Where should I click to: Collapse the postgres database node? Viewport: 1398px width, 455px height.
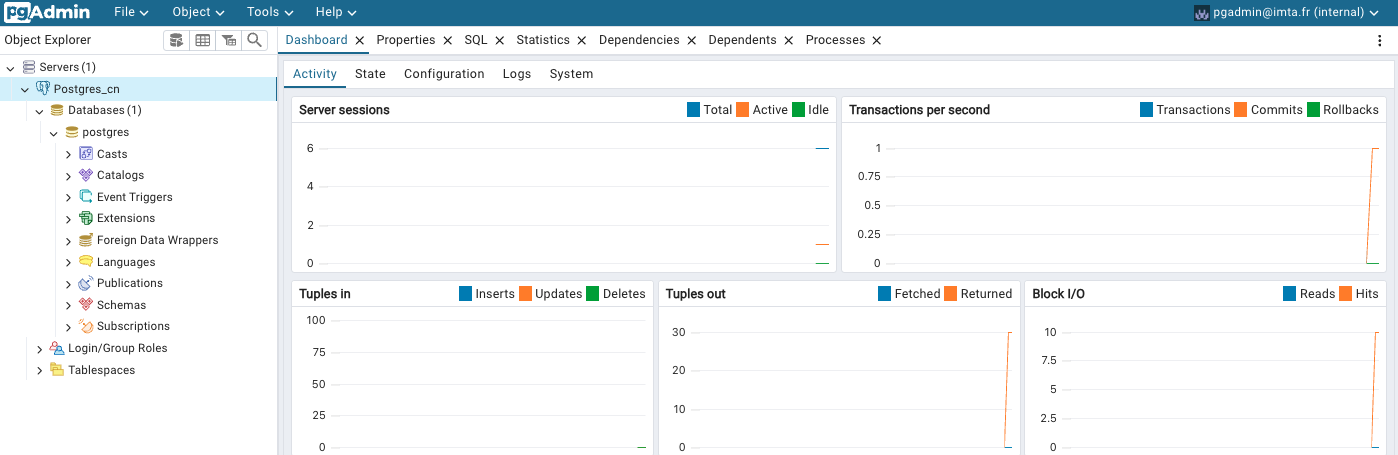click(54, 132)
